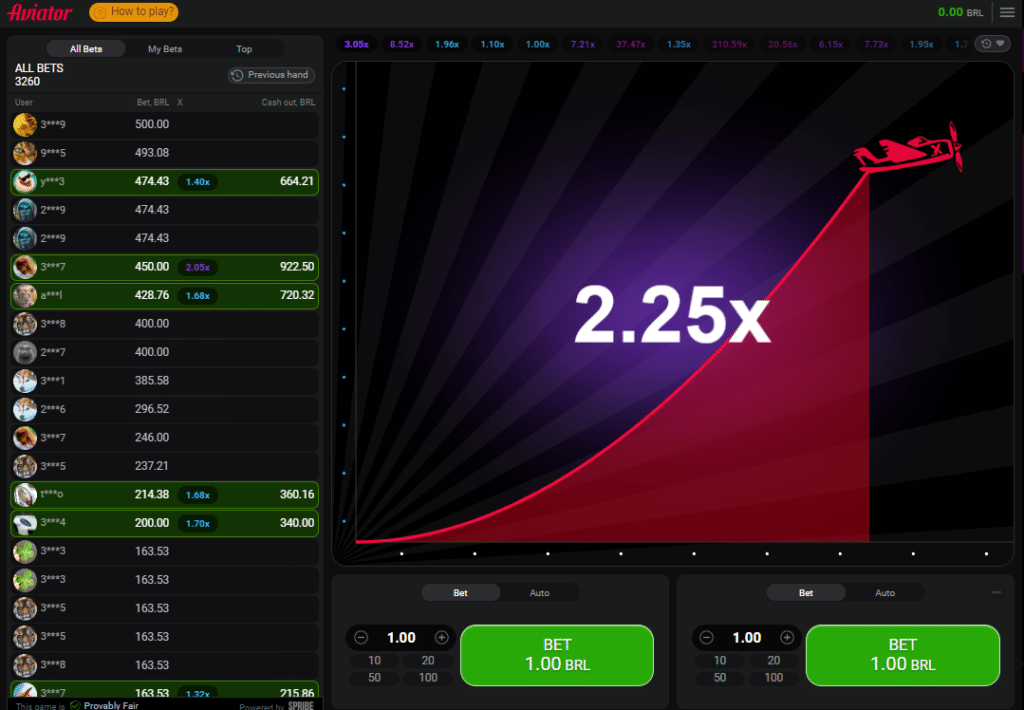Click avatar of user 2***7

click(x=25, y=352)
